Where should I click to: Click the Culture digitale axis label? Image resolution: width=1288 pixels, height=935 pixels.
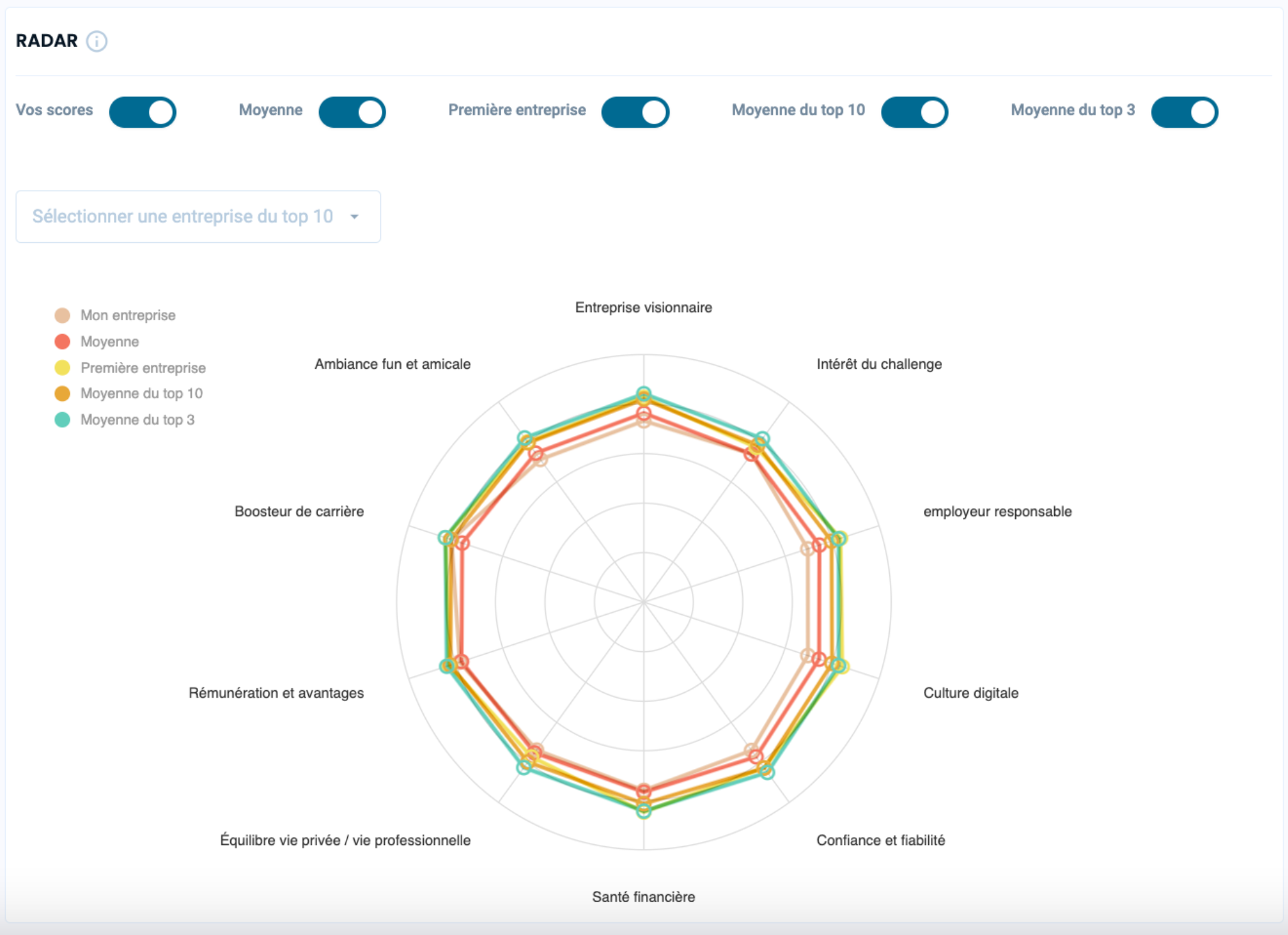971,693
